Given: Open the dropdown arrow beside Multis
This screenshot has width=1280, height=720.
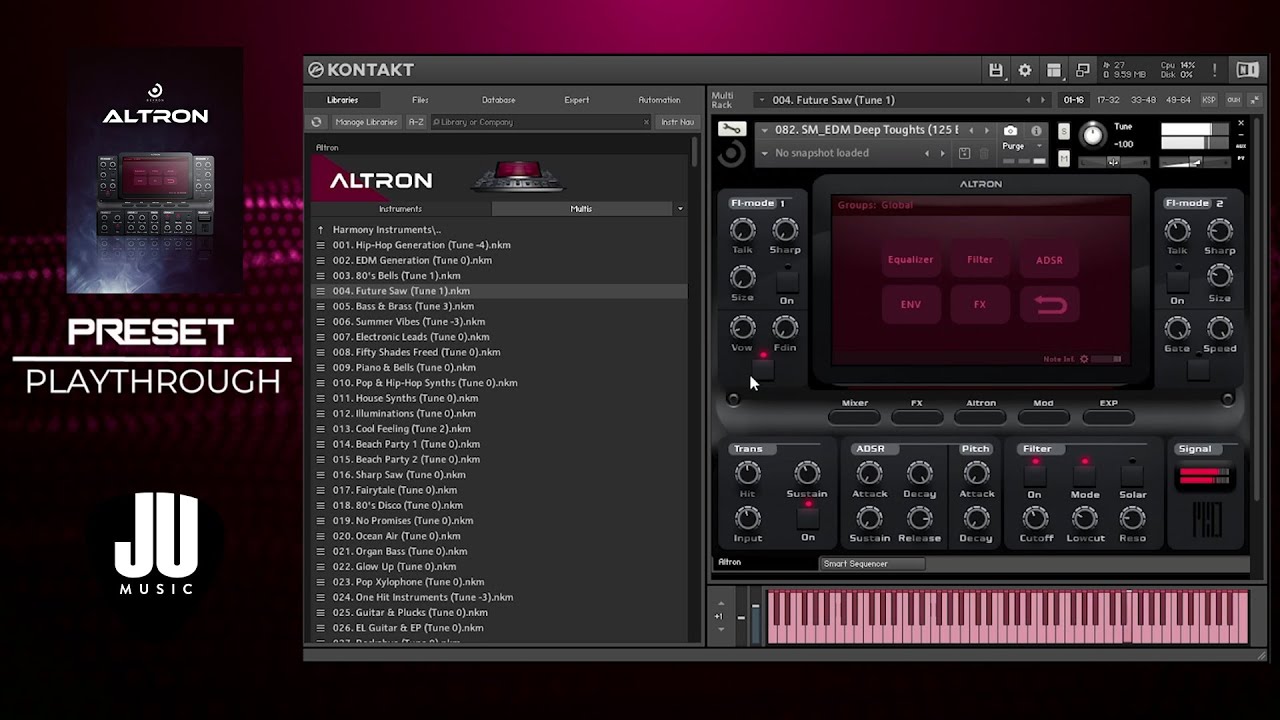Looking at the screenshot, I should click(x=680, y=209).
